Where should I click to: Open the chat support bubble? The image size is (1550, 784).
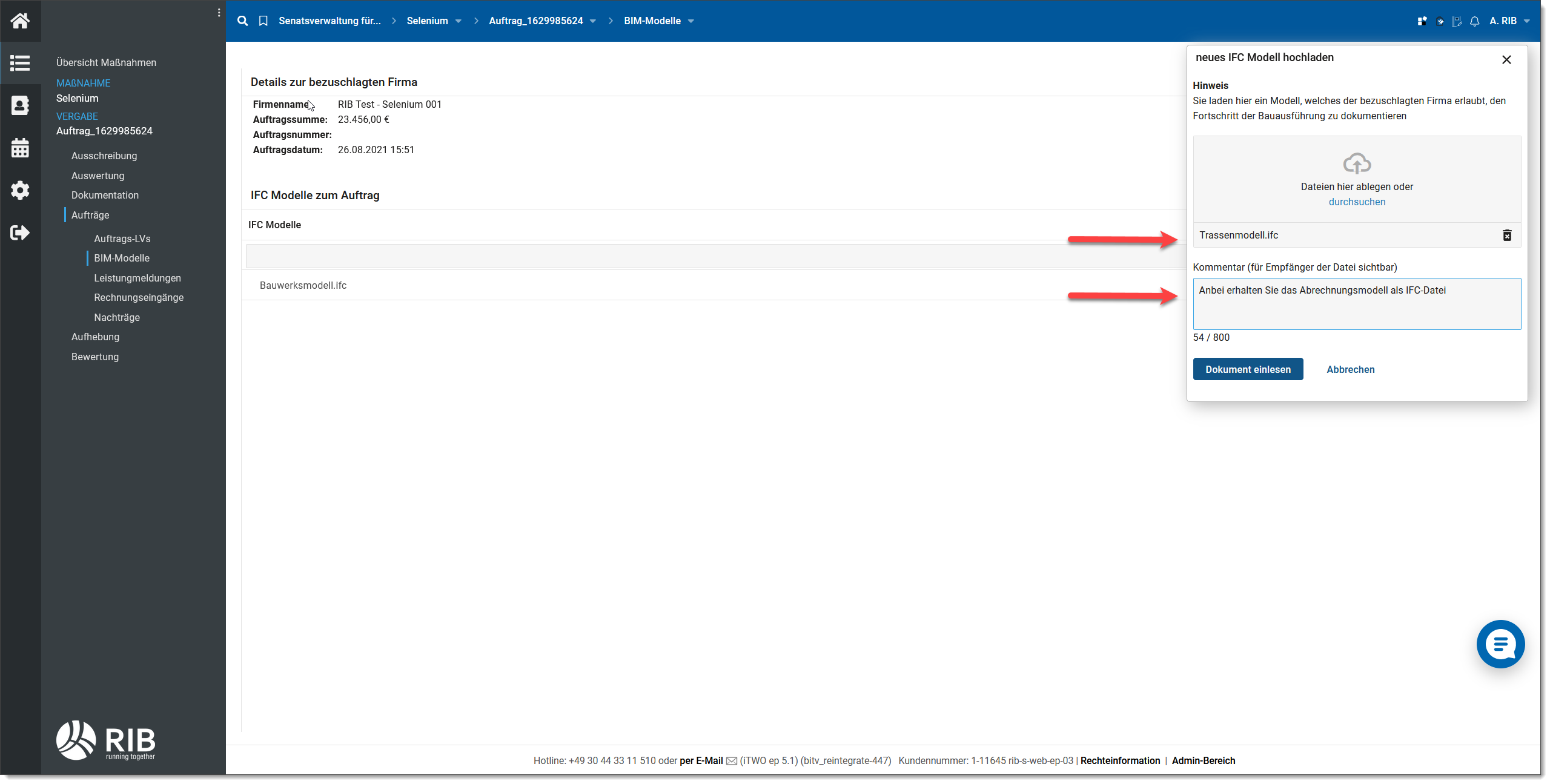coord(1500,644)
